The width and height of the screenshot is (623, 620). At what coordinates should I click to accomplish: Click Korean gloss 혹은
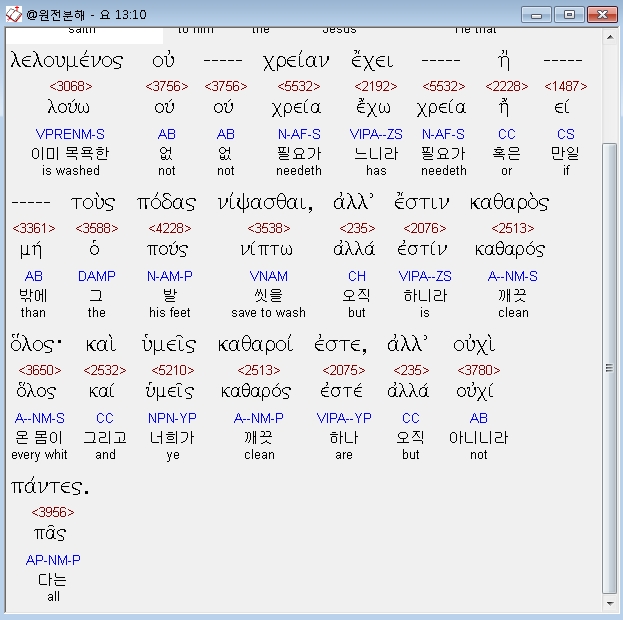click(506, 153)
